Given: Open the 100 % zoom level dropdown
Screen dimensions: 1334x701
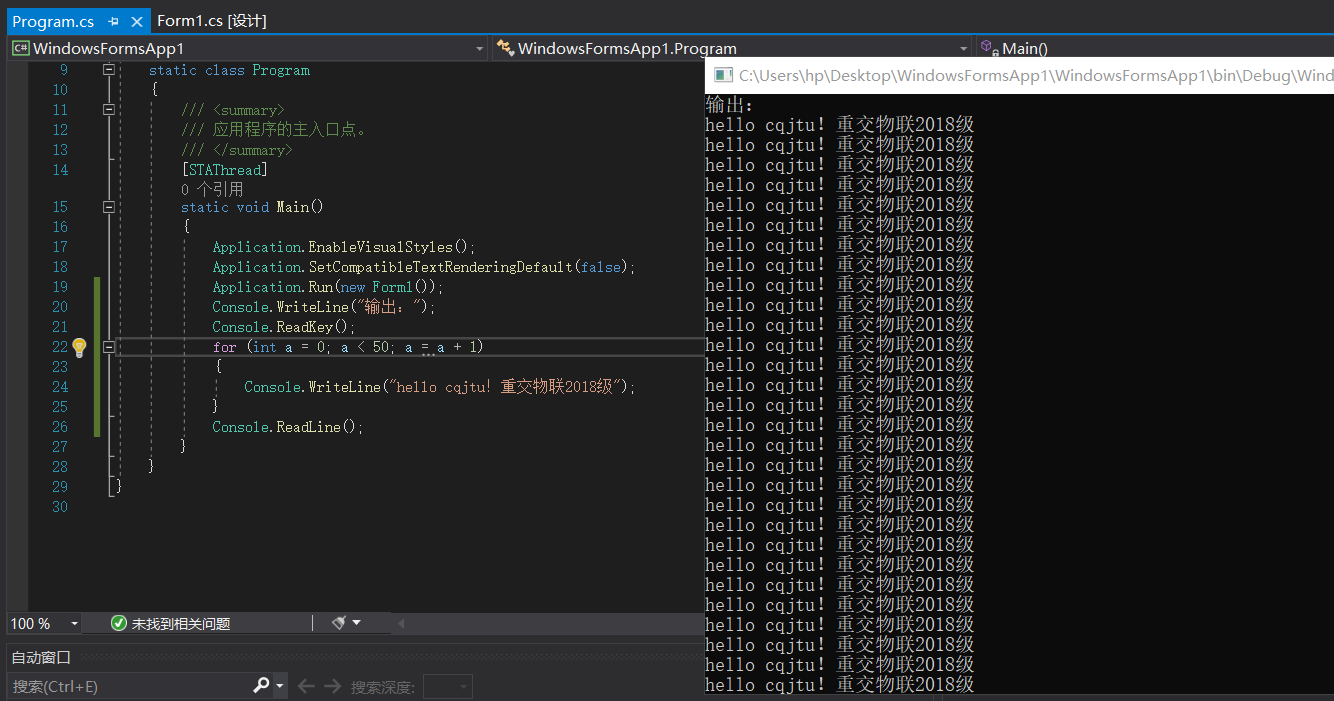Looking at the screenshot, I should pos(75,623).
